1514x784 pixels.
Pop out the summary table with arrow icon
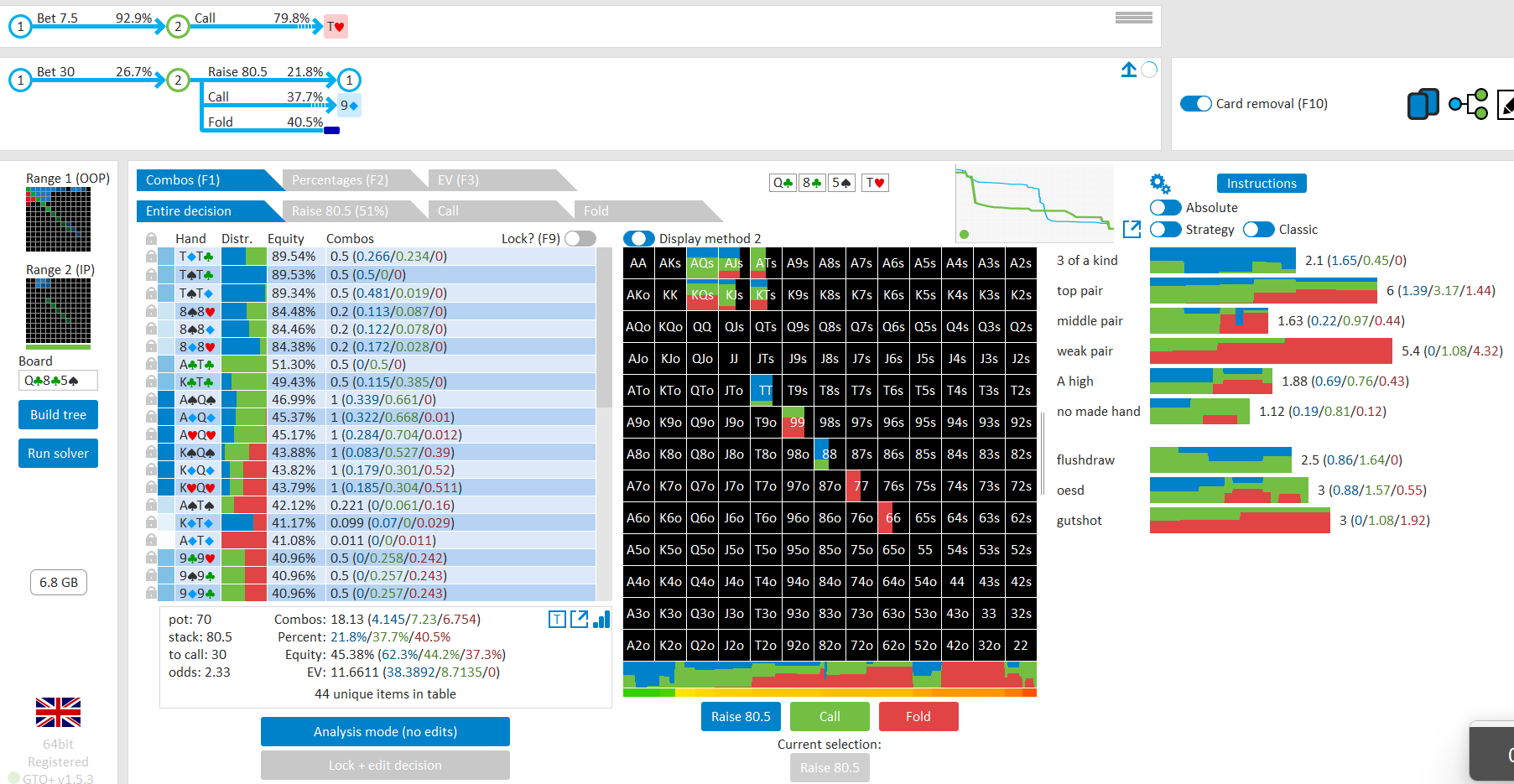(x=579, y=620)
